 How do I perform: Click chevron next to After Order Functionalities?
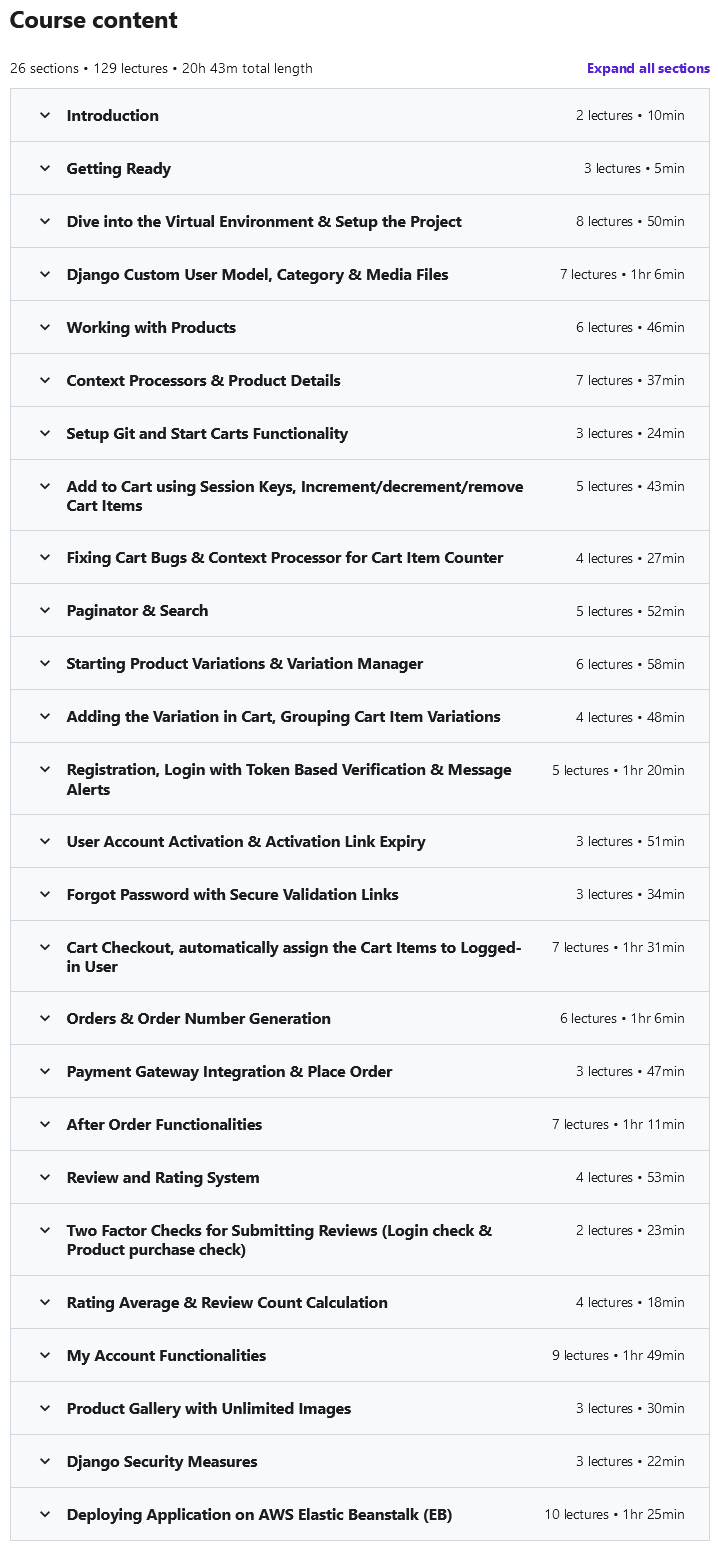tap(45, 1125)
